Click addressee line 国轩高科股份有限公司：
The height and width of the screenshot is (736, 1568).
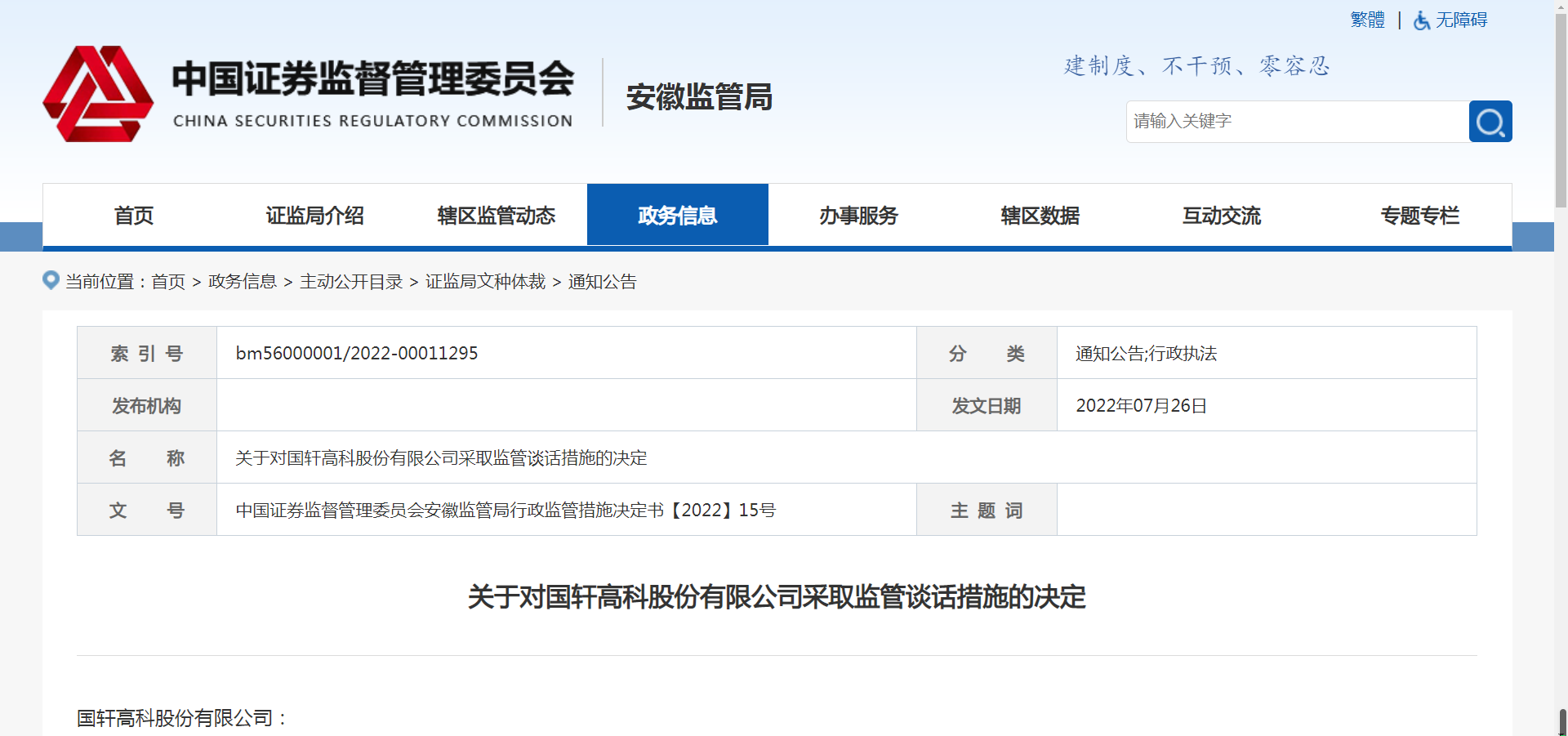[184, 718]
